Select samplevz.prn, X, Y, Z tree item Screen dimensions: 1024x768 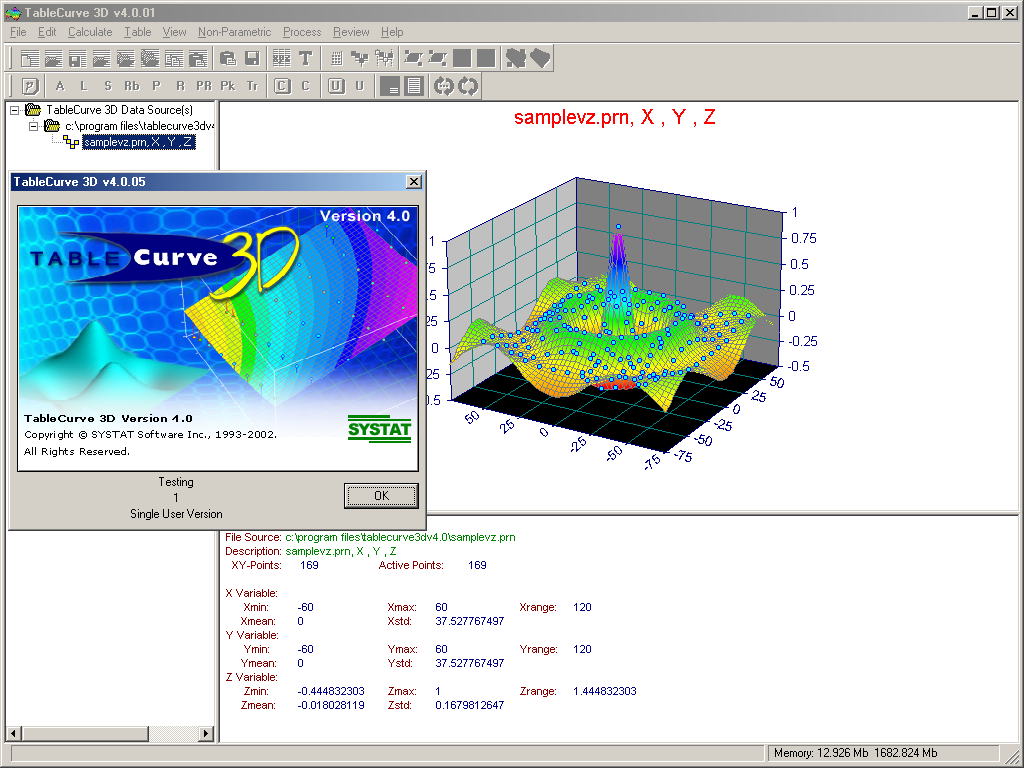(138, 142)
